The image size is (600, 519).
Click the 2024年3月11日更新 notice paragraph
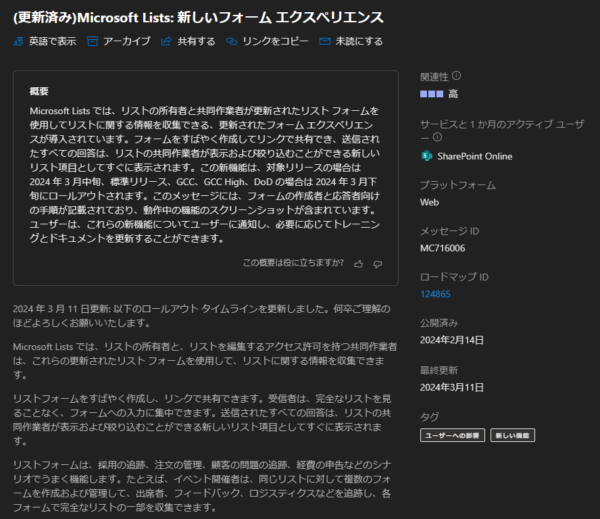pyautogui.click(x=202, y=316)
